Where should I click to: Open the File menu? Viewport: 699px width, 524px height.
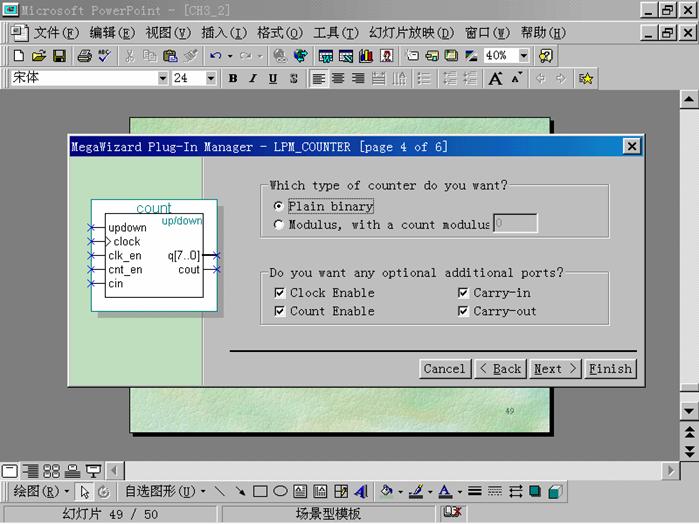tap(56, 33)
